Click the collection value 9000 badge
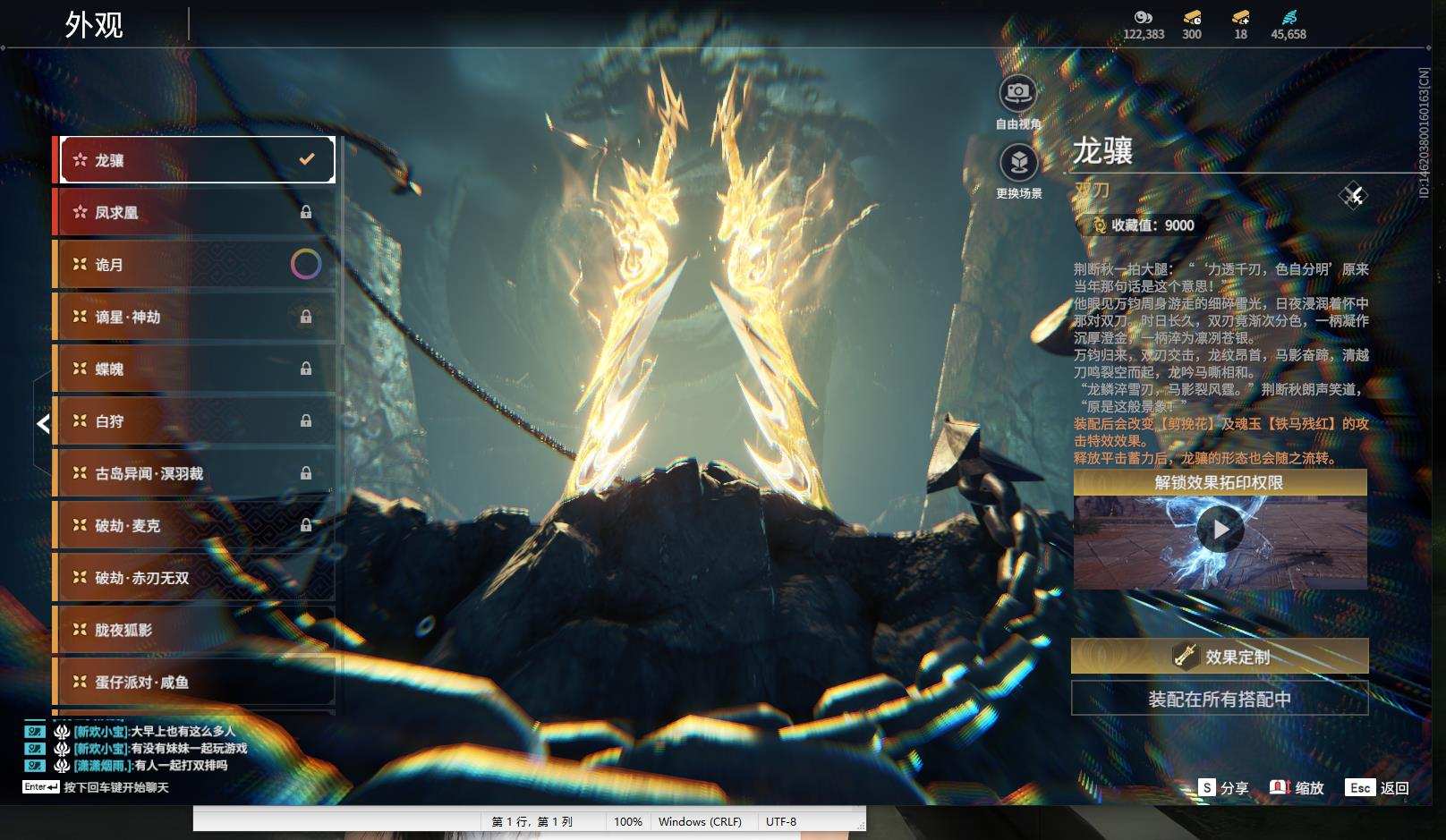Viewport: 1446px width, 840px height. point(1143,225)
